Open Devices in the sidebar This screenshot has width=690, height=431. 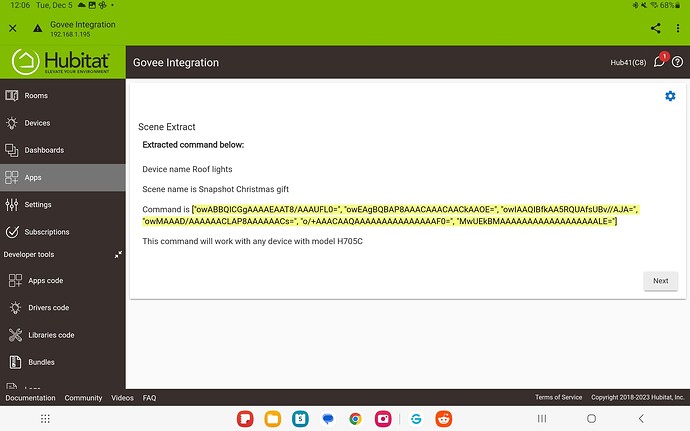click(62, 123)
